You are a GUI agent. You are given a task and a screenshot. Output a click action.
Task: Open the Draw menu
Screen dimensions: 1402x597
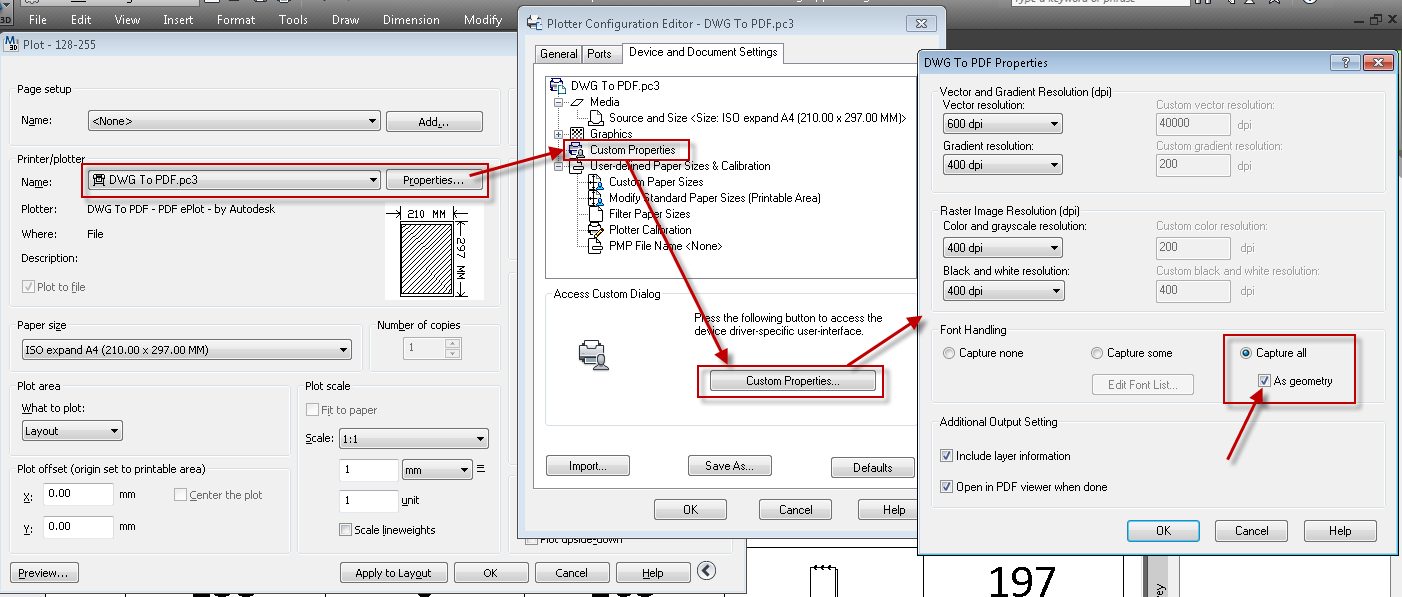coord(345,20)
